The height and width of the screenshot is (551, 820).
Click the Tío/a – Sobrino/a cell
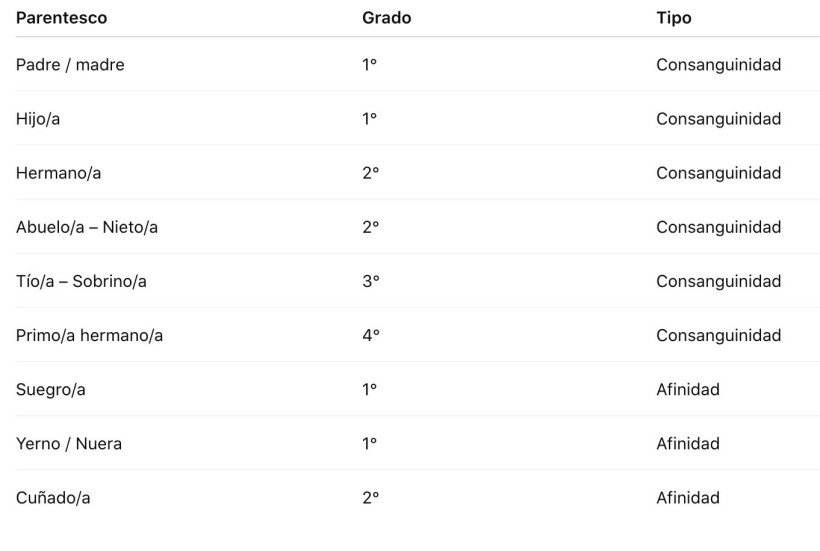pyautogui.click(x=81, y=281)
